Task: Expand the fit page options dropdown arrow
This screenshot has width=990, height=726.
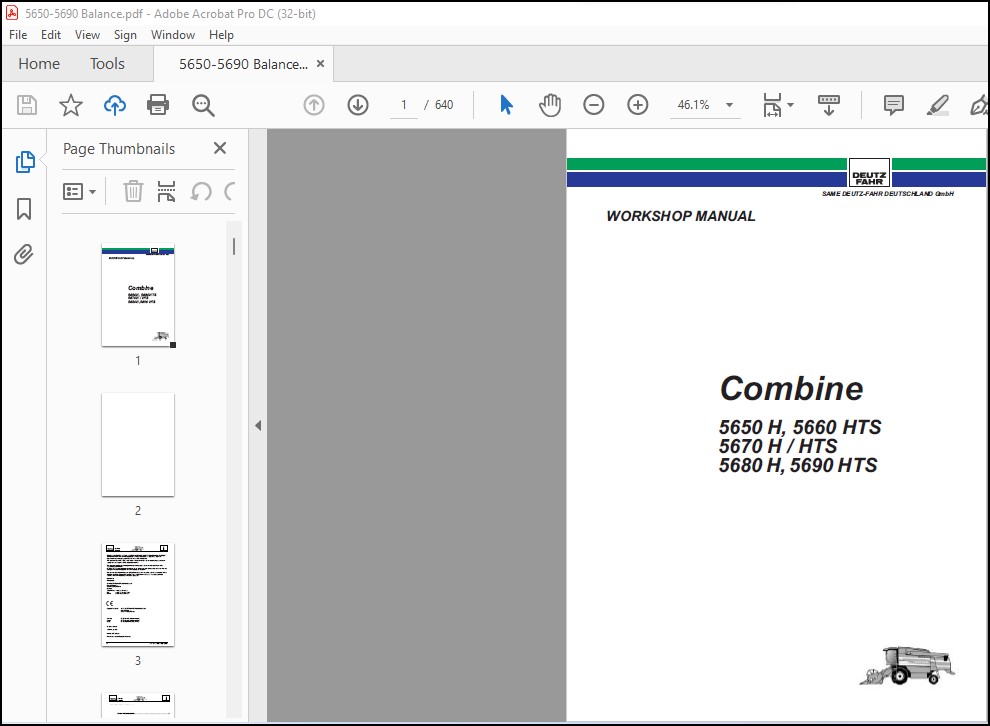Action: pos(790,105)
